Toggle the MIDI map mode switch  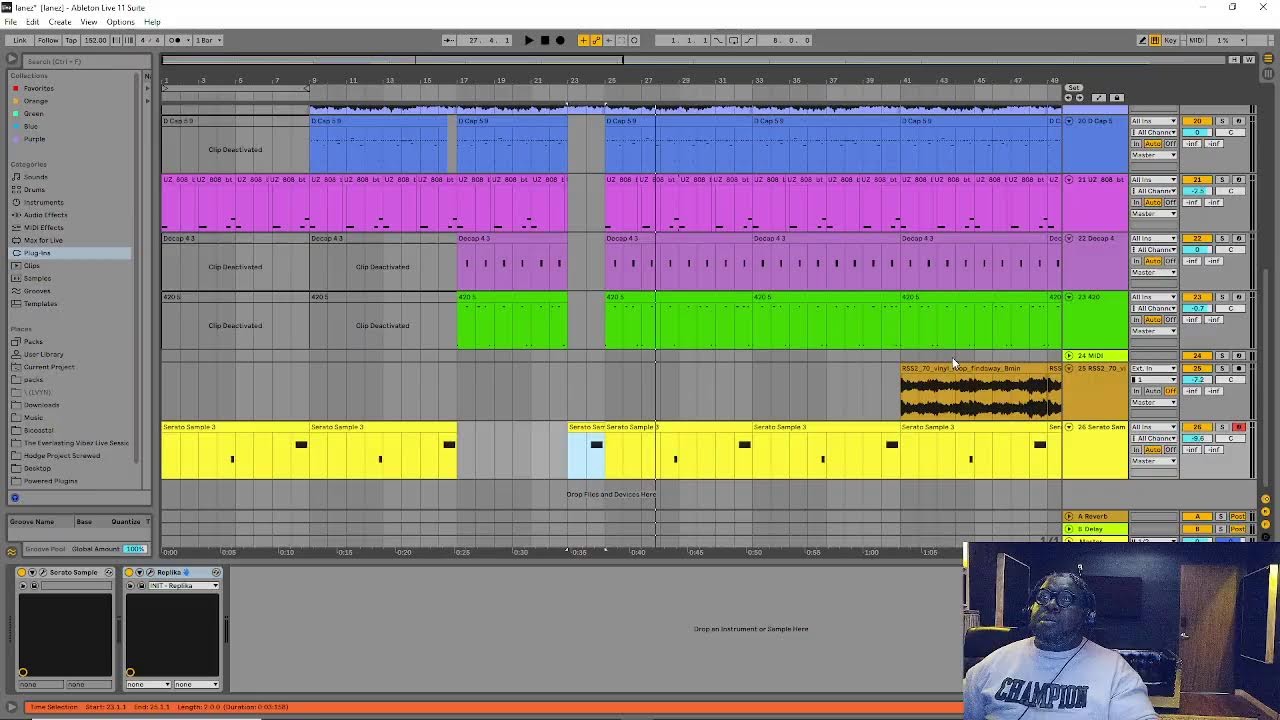1196,40
